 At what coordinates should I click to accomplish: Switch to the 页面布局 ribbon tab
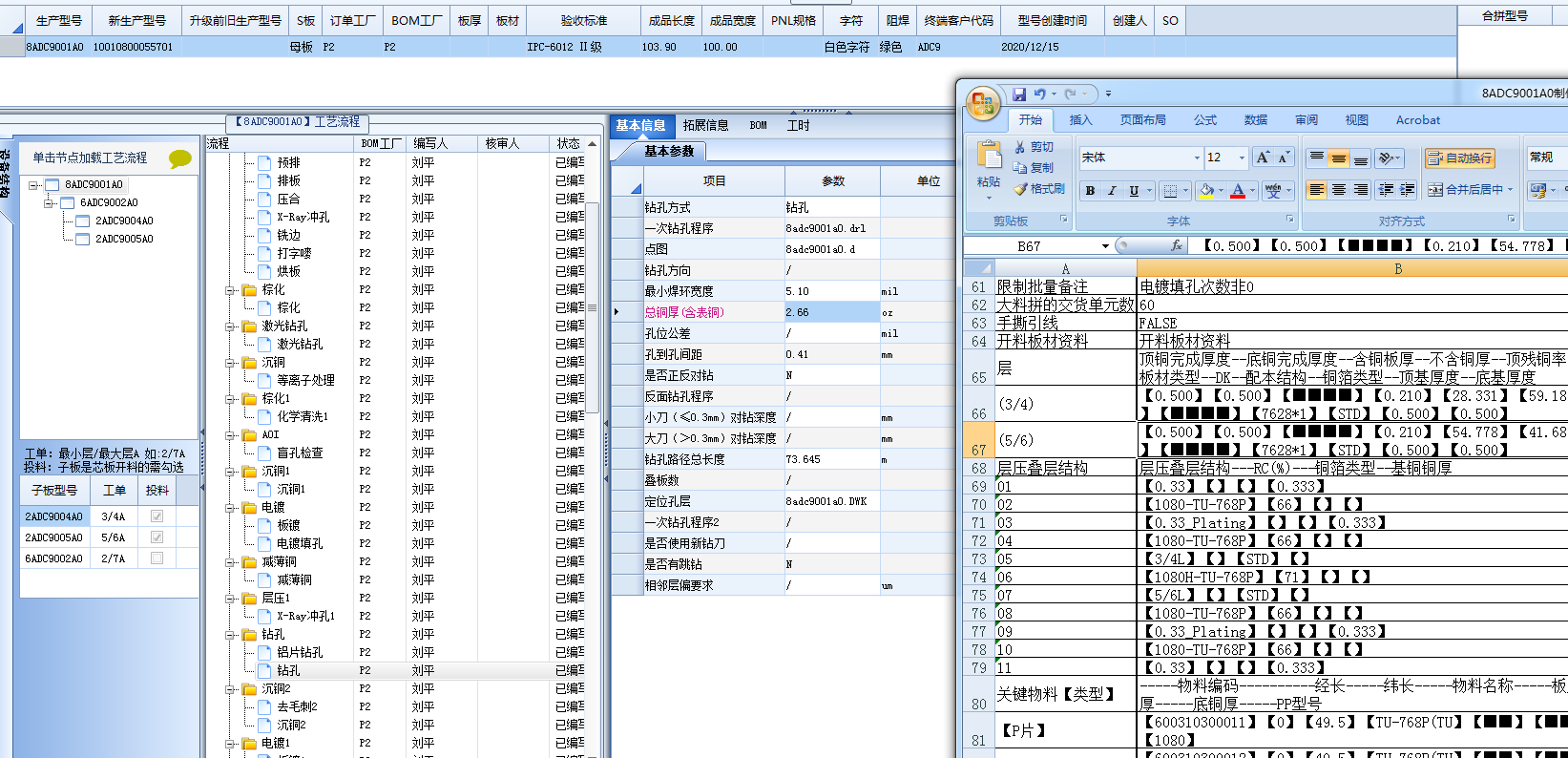(1142, 120)
